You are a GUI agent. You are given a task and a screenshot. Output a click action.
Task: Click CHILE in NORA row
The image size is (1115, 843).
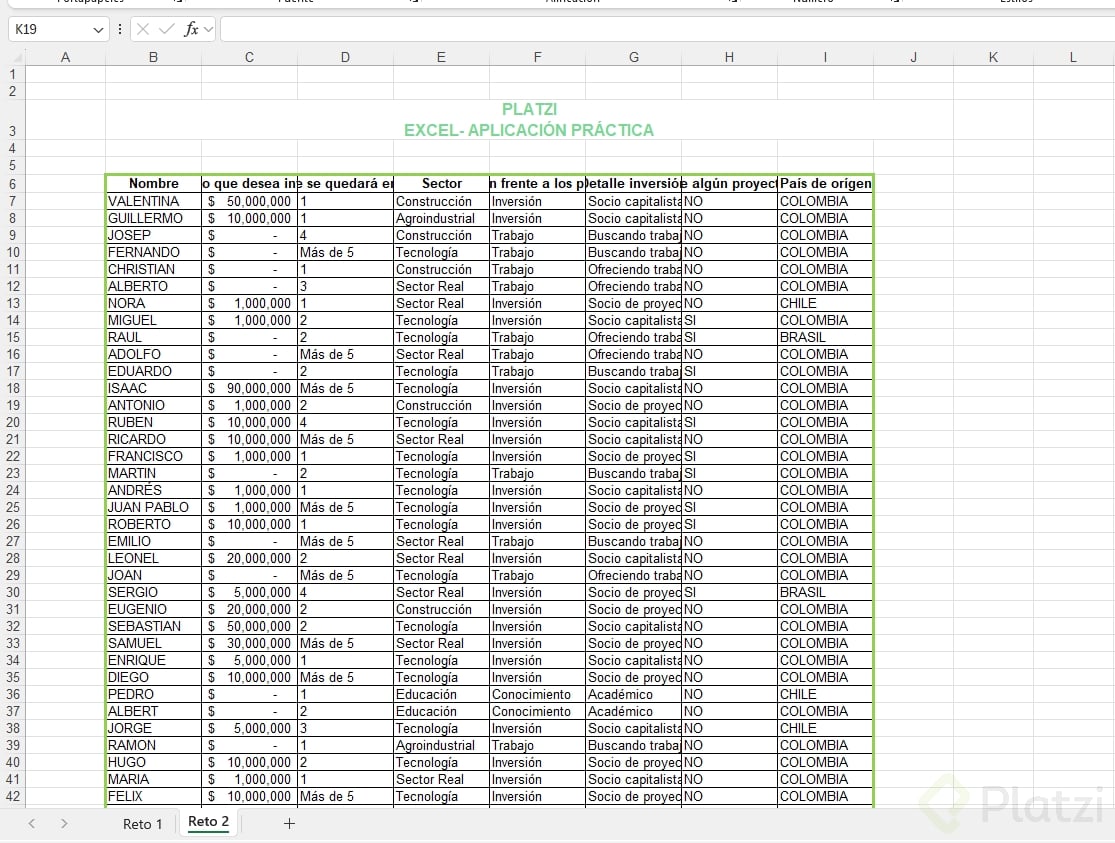(x=825, y=304)
